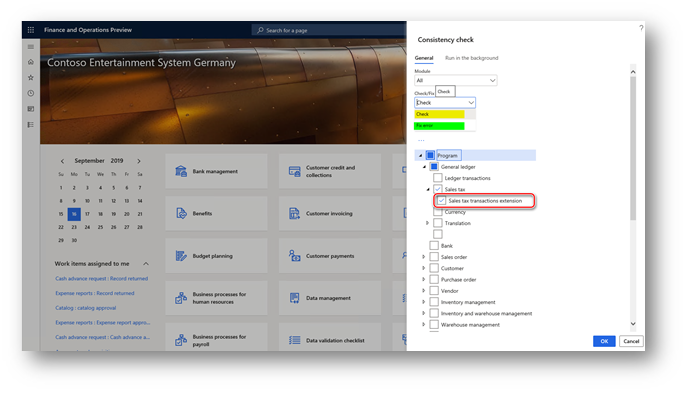Select September 16 in the calendar

[x=74, y=214]
